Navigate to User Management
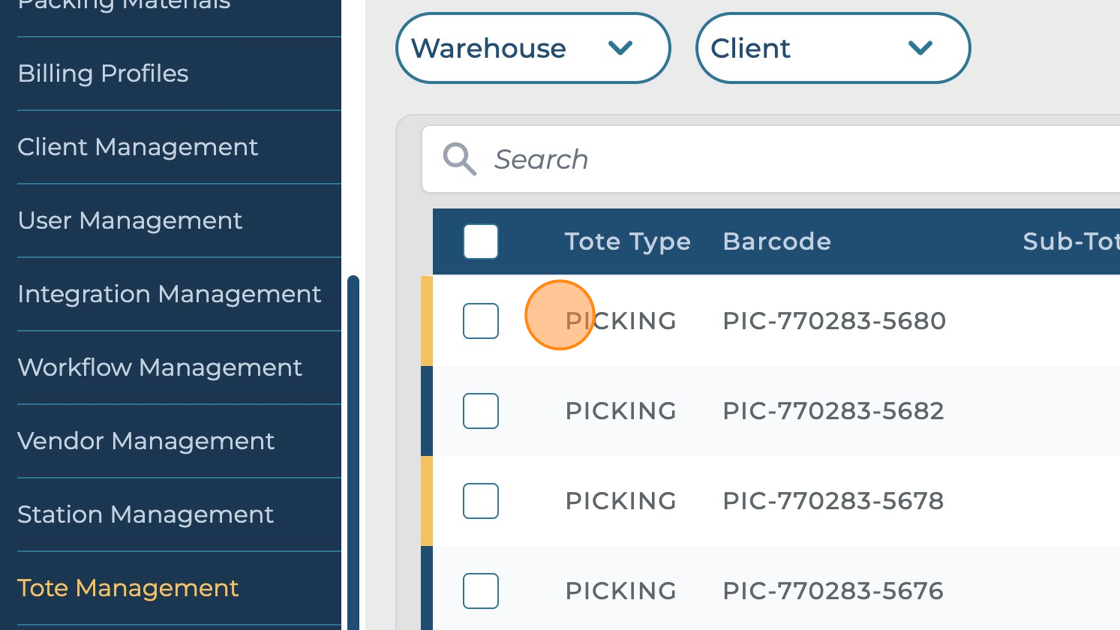 [130, 221]
